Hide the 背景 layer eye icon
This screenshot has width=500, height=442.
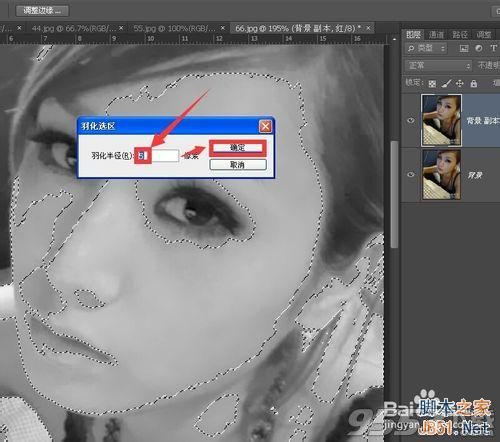[411, 174]
